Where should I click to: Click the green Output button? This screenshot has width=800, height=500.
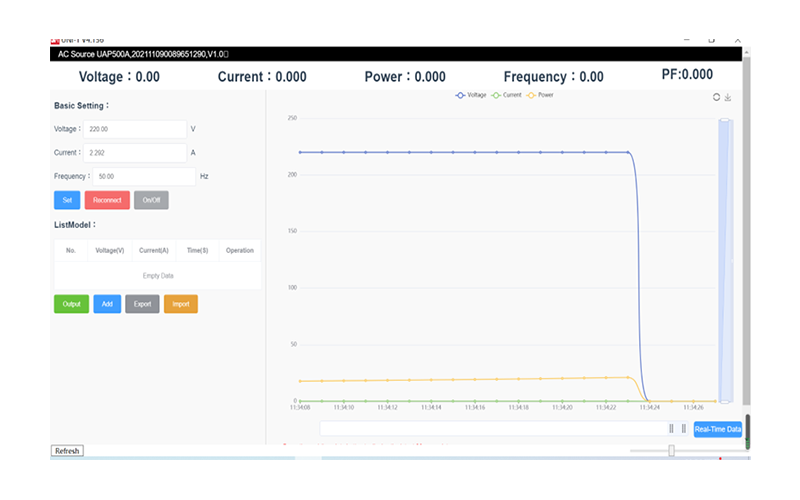click(71, 304)
